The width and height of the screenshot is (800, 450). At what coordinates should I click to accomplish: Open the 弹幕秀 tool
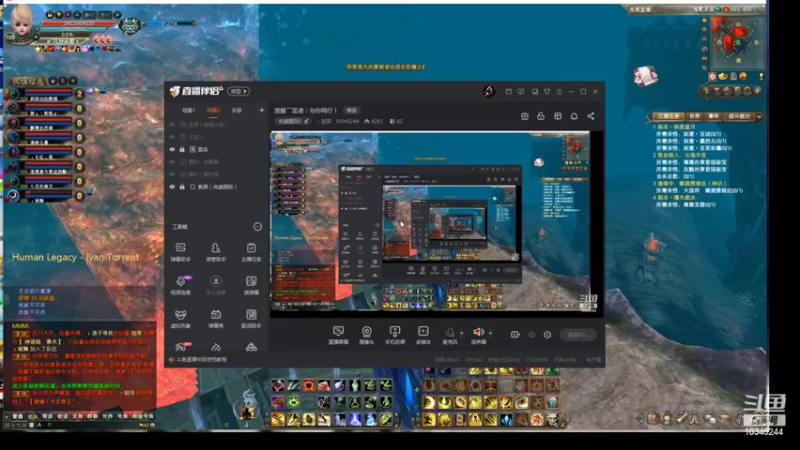pyautogui.click(x=216, y=318)
